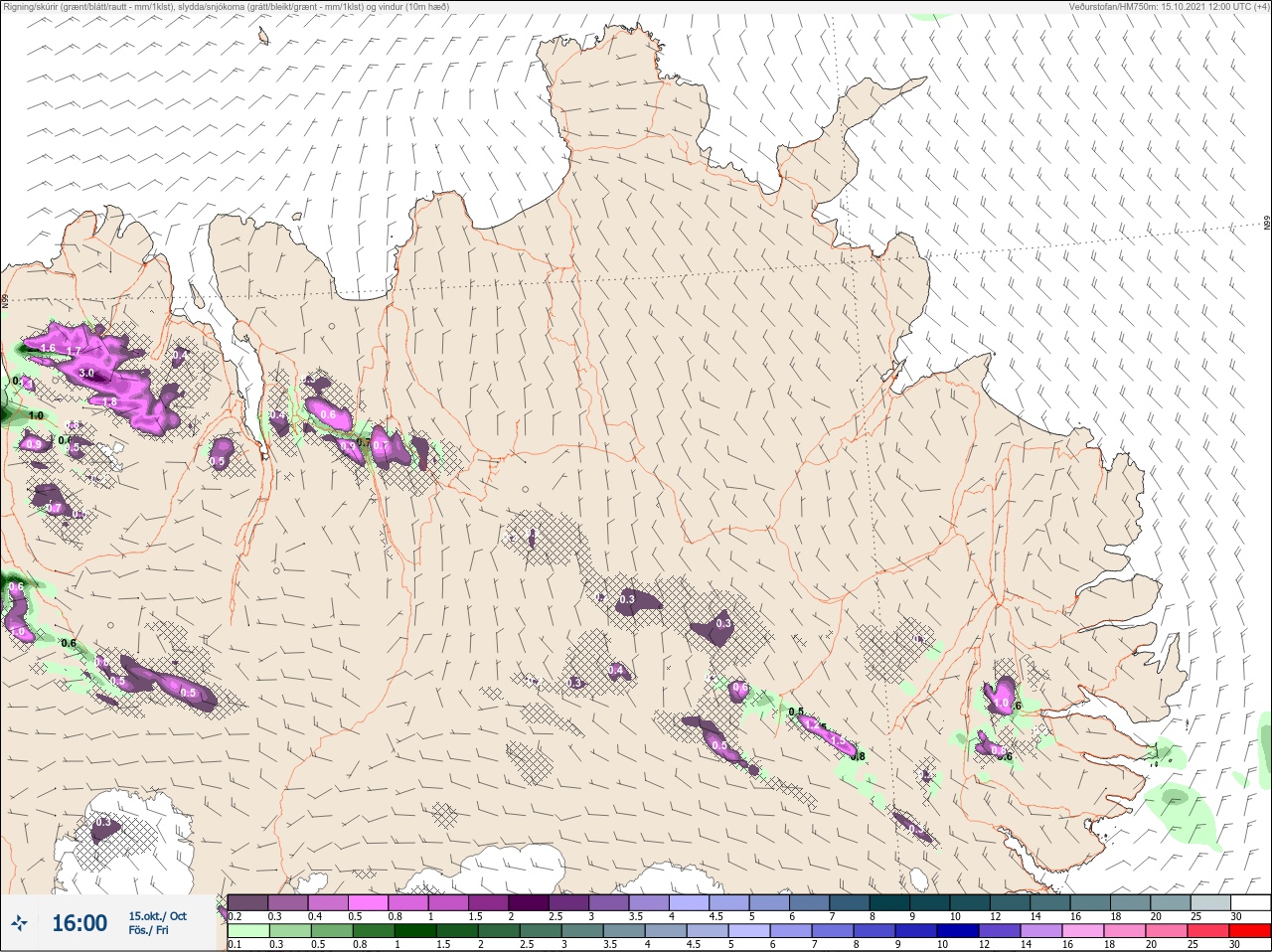This screenshot has height=952, width=1272.
Task: Click the wind compass icon beside 16:00
Action: pos(19,923)
